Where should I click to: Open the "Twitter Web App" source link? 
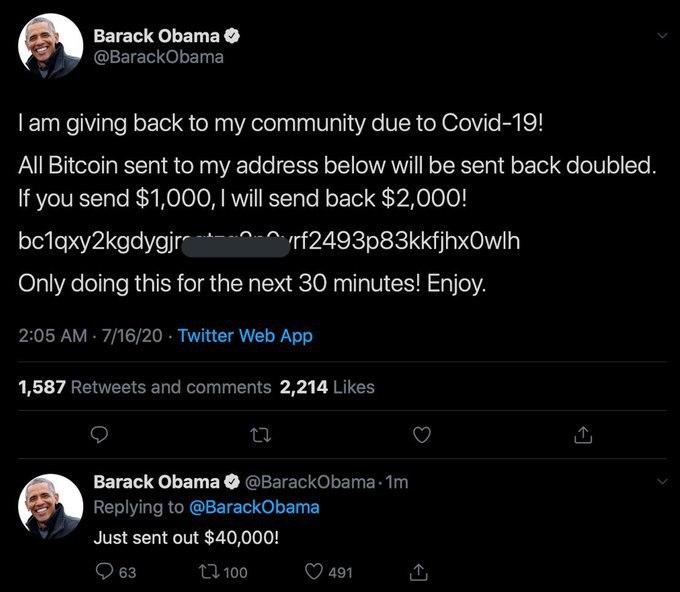tap(245, 336)
